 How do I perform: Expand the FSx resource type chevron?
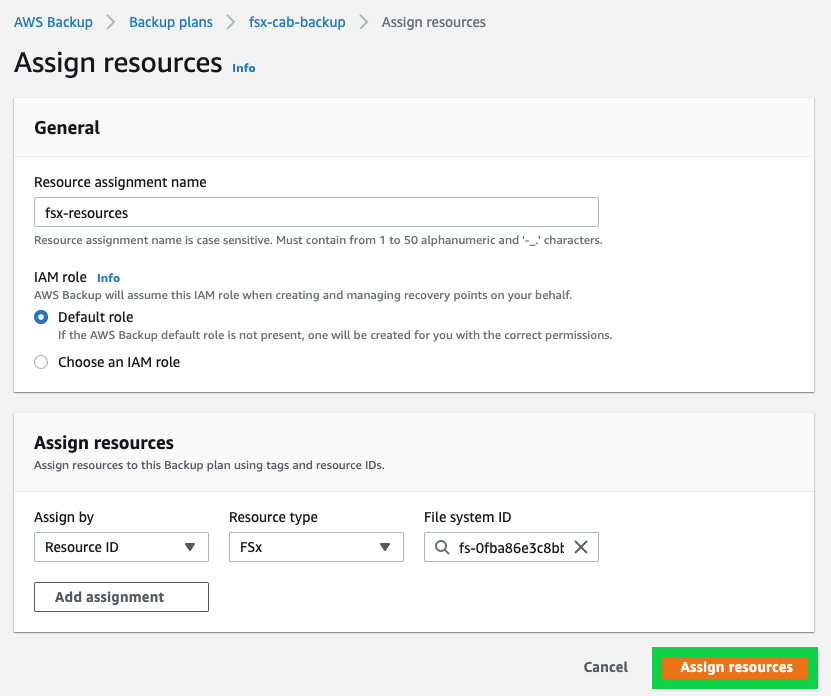[385, 547]
